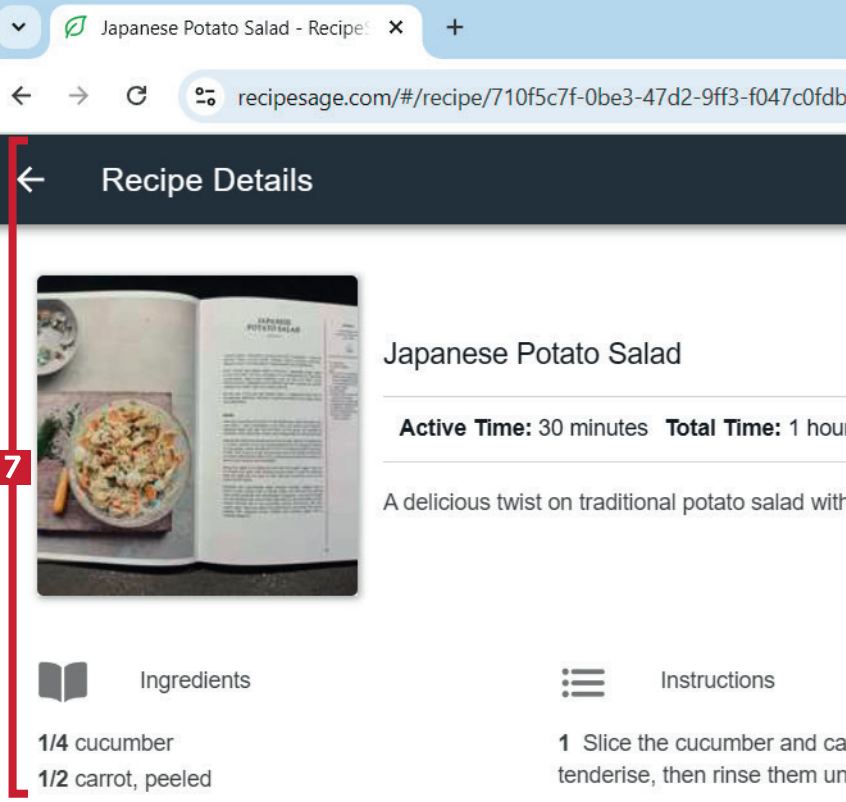Mark the 1/4 cucumber ingredient line
846x802 pixels.
106,743
